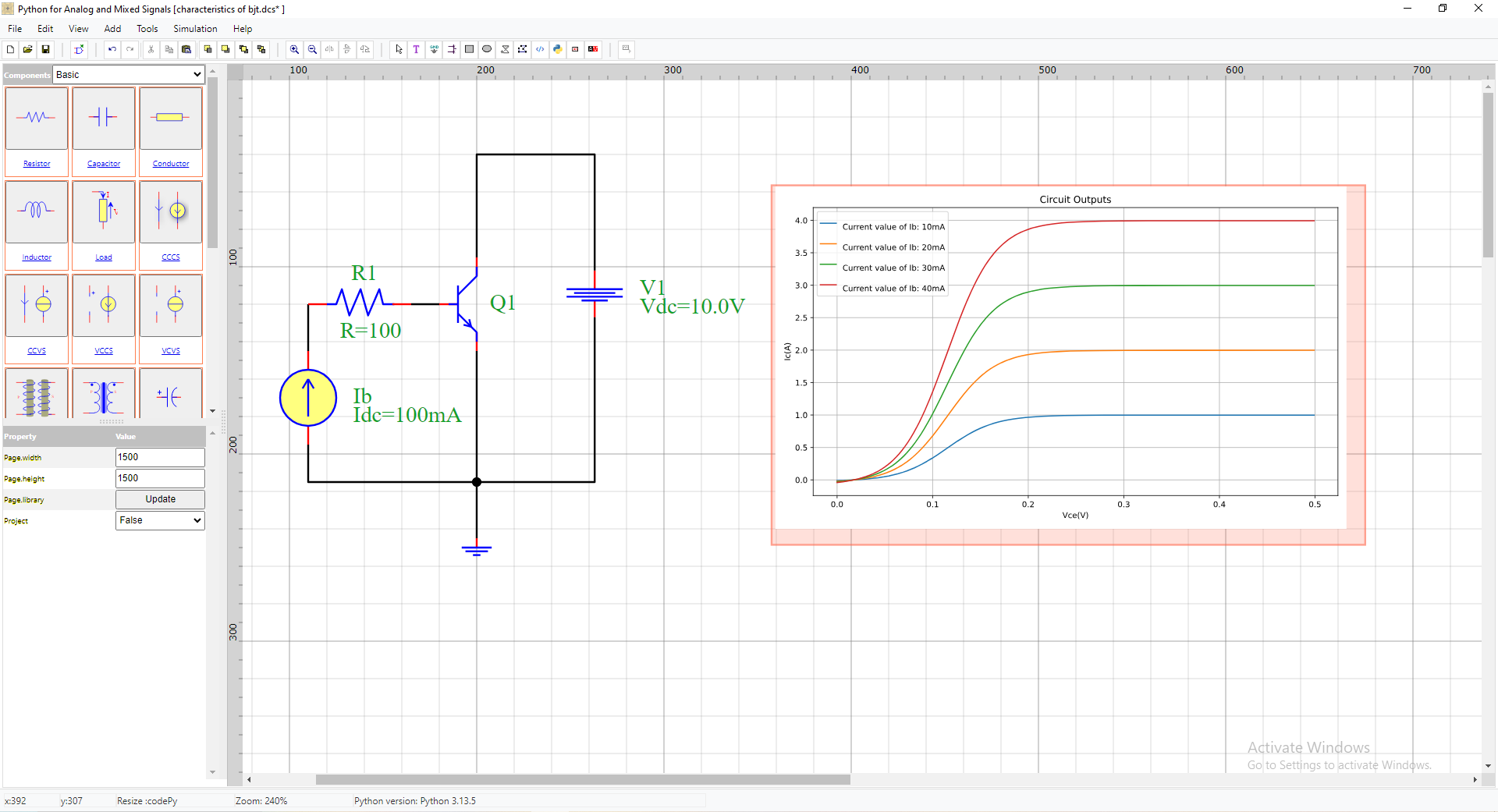Click the Zoom: 240% status text

pyautogui.click(x=261, y=801)
